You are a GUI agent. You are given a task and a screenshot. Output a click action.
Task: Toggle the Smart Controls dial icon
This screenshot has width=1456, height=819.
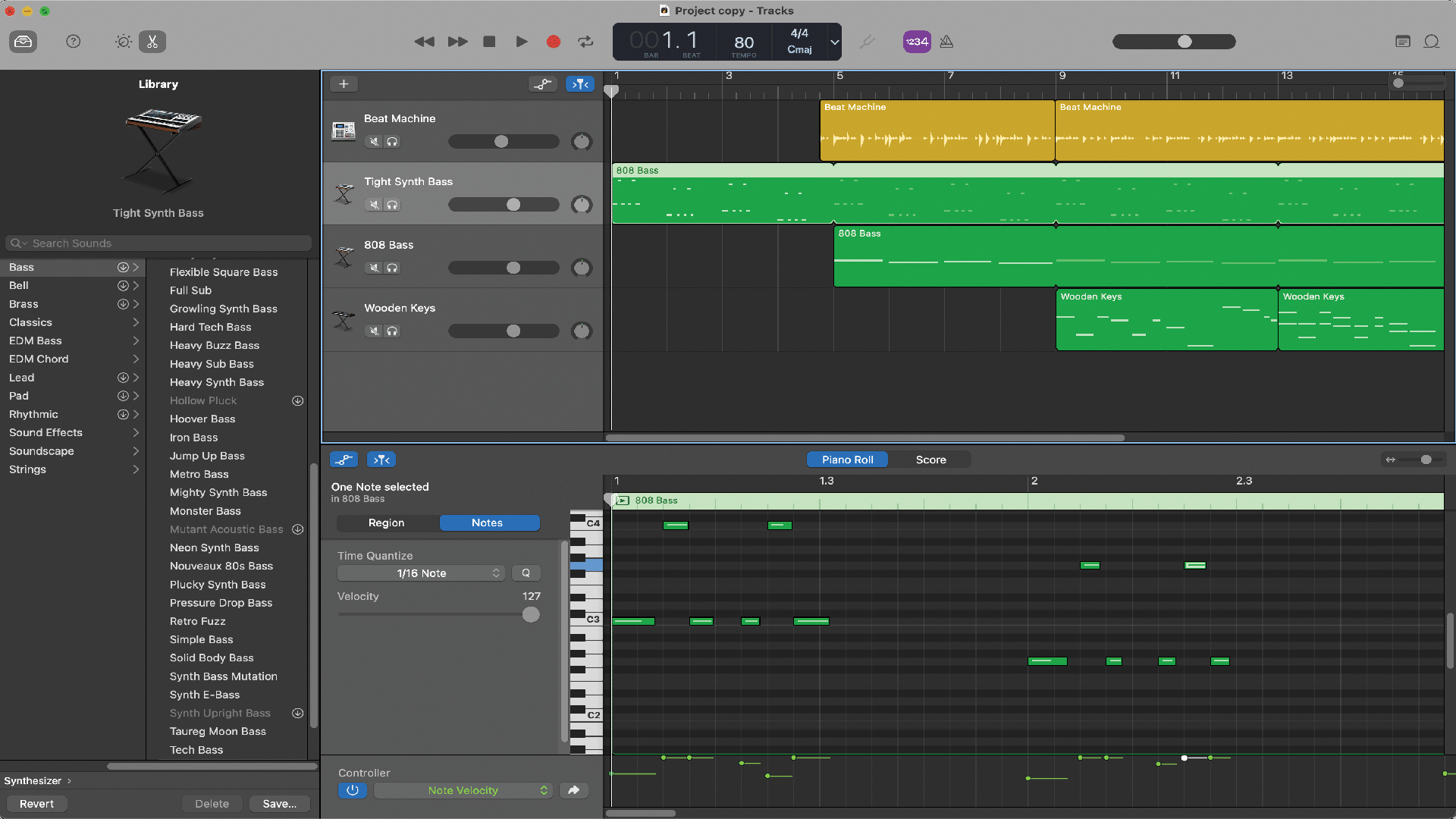[x=123, y=42]
